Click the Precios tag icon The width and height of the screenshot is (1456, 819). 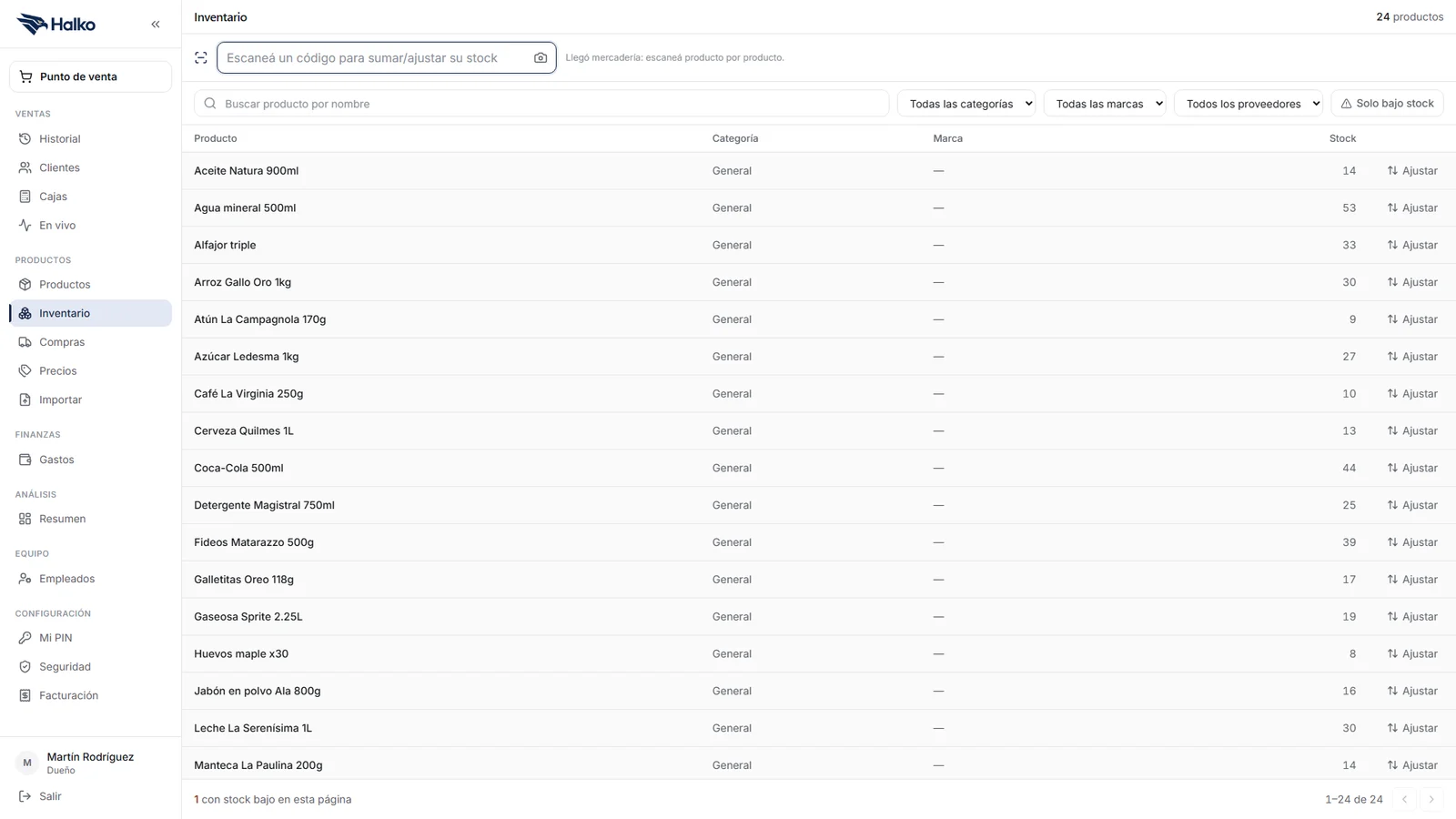point(25,371)
